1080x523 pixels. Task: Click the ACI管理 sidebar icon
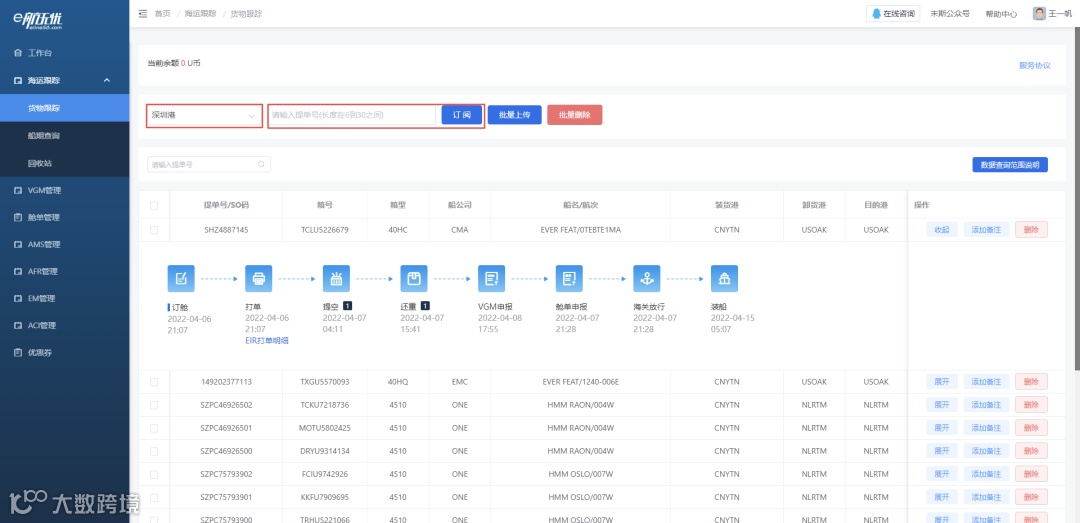tap(18, 325)
